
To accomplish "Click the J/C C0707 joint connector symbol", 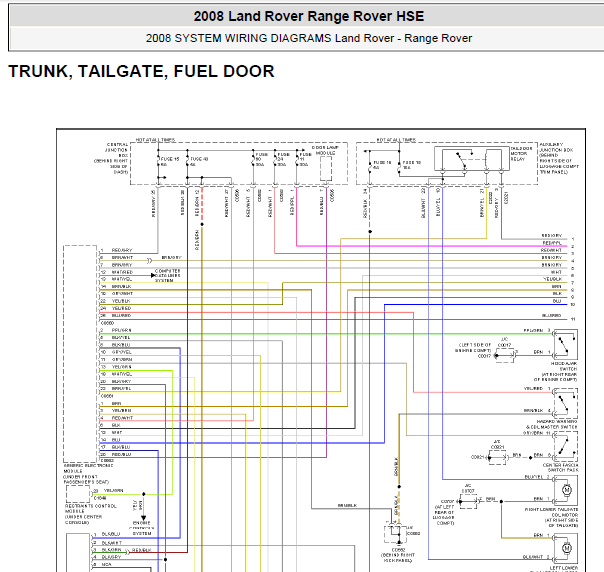I will (x=468, y=502).
